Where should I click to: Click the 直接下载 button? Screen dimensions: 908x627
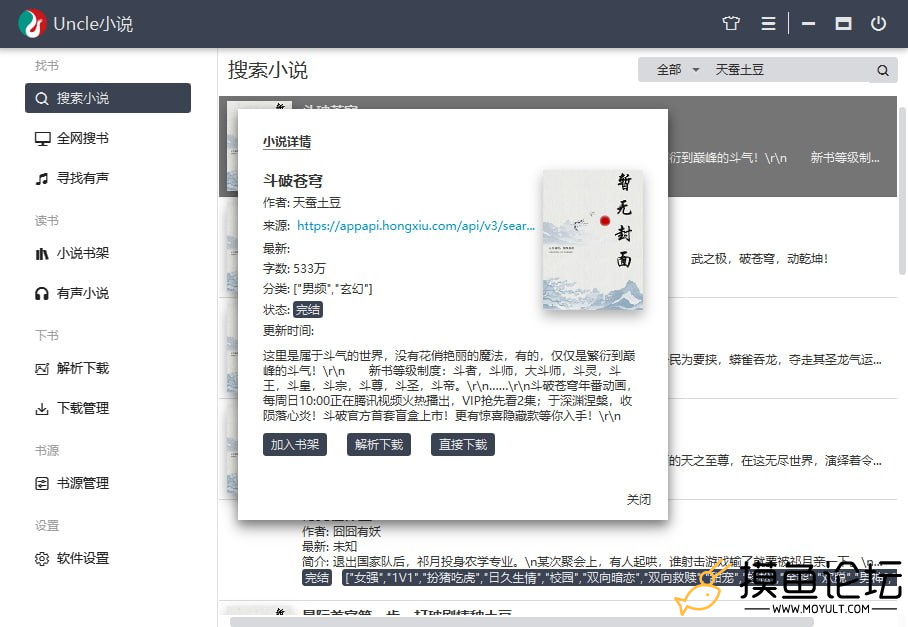click(463, 445)
